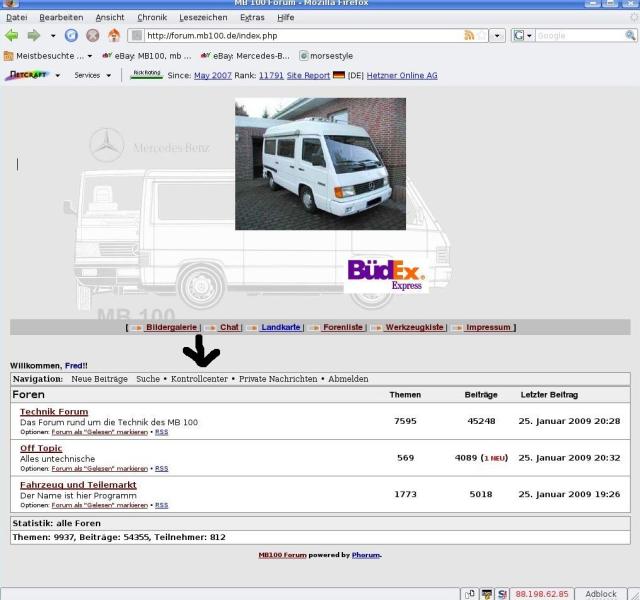Open the Kontrollcenter navigation link
The image size is (640, 600).
pyautogui.click(x=199, y=379)
